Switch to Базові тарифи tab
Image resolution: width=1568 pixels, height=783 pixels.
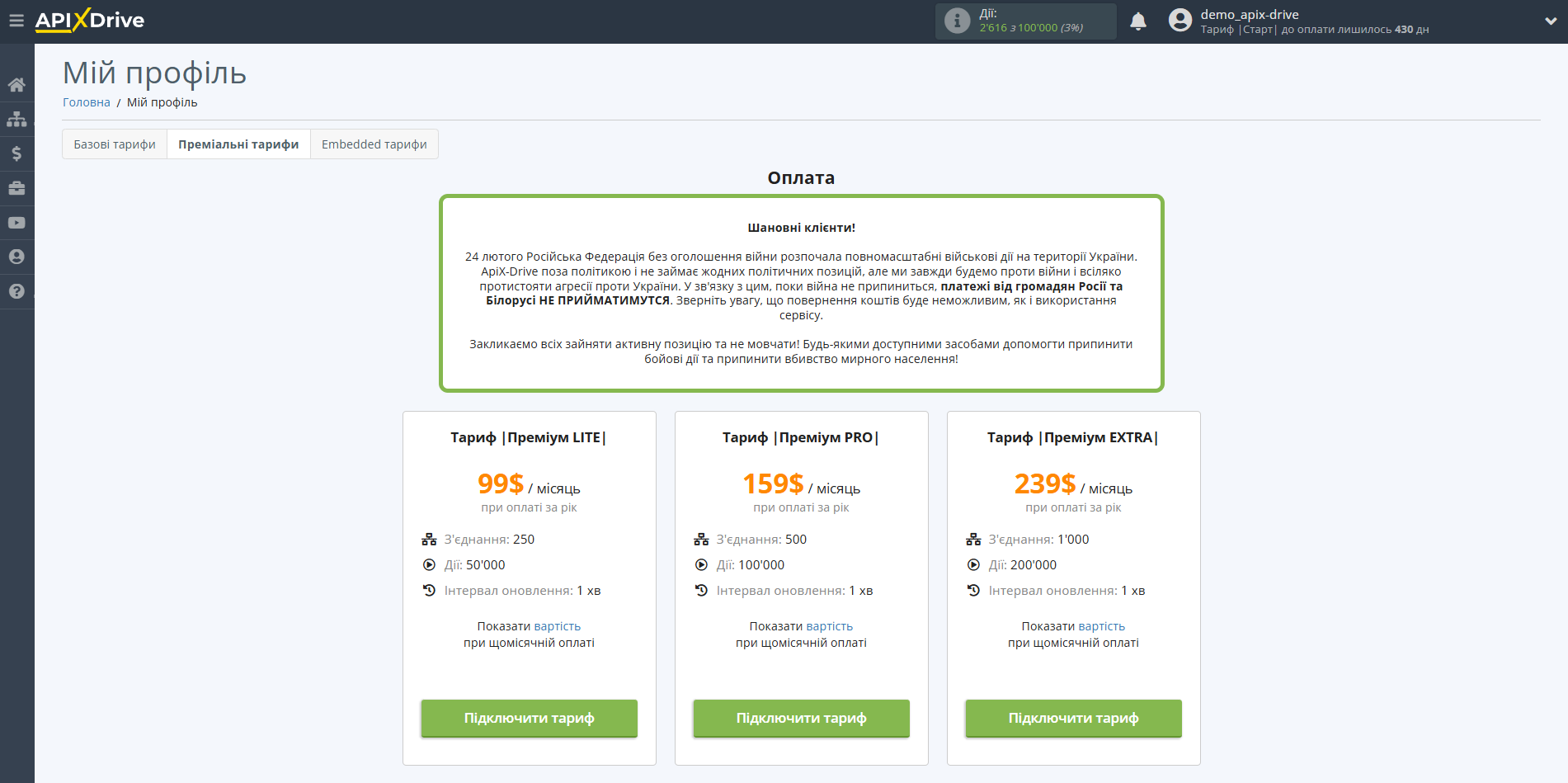tap(115, 144)
